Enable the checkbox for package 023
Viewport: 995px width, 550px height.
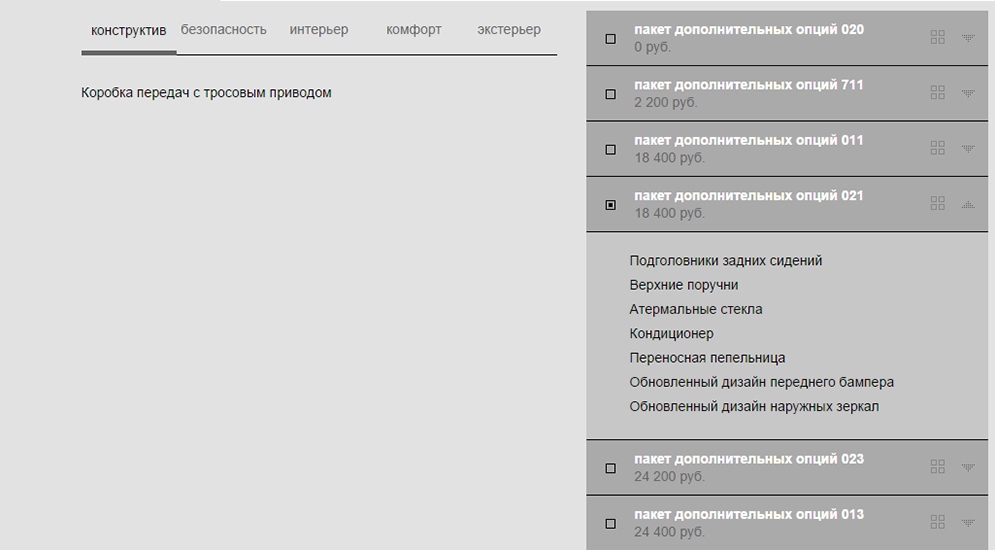[611, 468]
